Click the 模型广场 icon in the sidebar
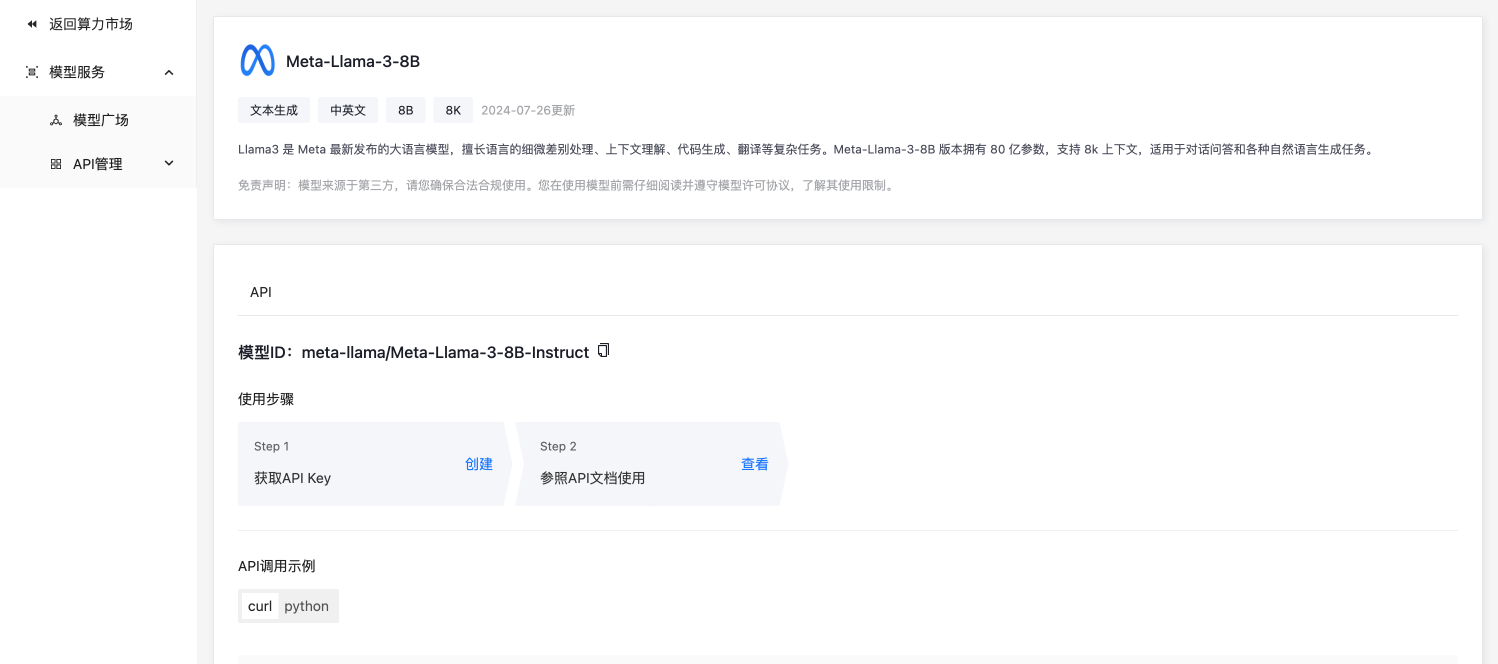The image size is (1498, 664). (56, 120)
